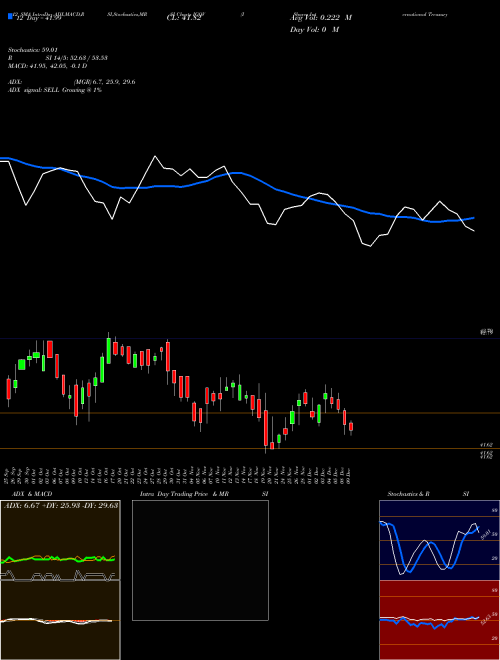Click the rotated 52.63 value in the red panel
The width and height of the screenshot is (500, 660).
coord(484,620)
